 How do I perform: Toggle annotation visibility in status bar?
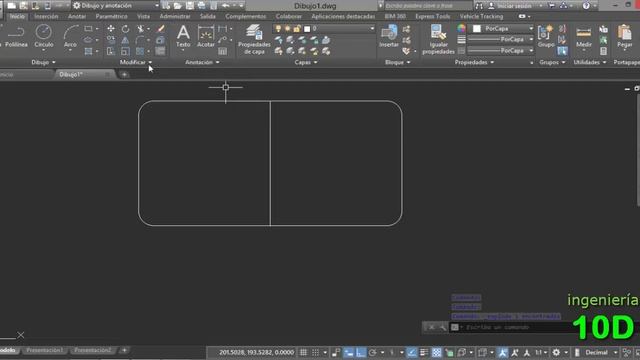502,352
